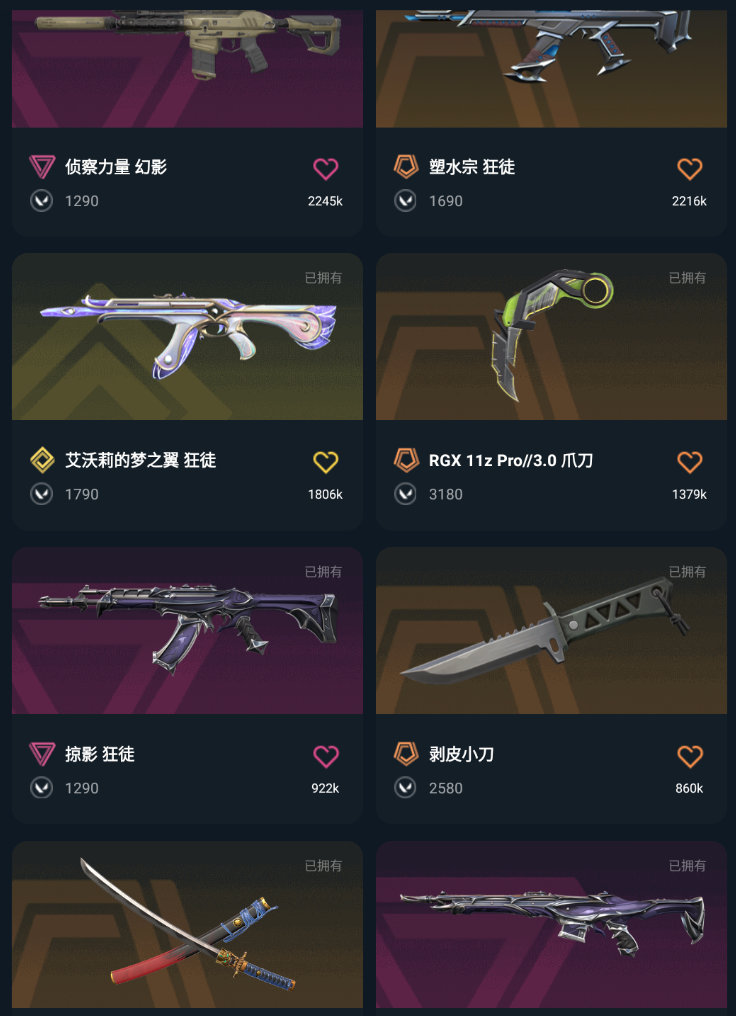This screenshot has width=736, height=1016.
Task: Click the 已拥有 label on katana card
Action: tap(323, 866)
